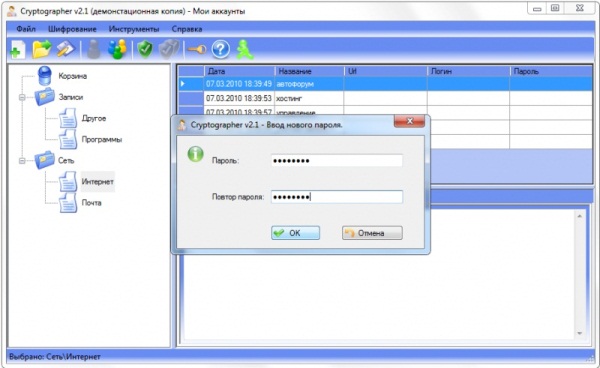Image resolution: width=600 pixels, height=368 pixels.
Task: Select the хостинг table row
Action: [x=385, y=98]
